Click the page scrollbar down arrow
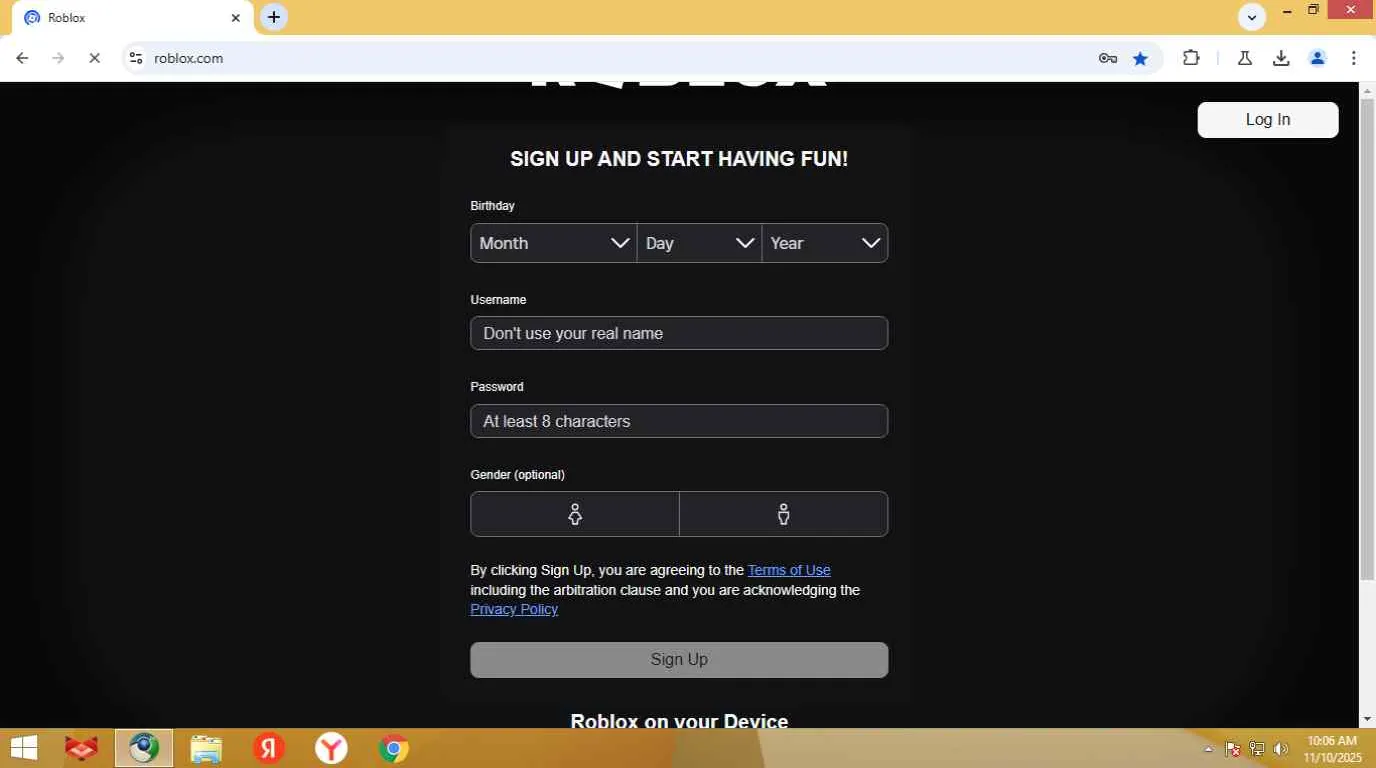Screen dimensions: 1376x768 click(1367, 719)
